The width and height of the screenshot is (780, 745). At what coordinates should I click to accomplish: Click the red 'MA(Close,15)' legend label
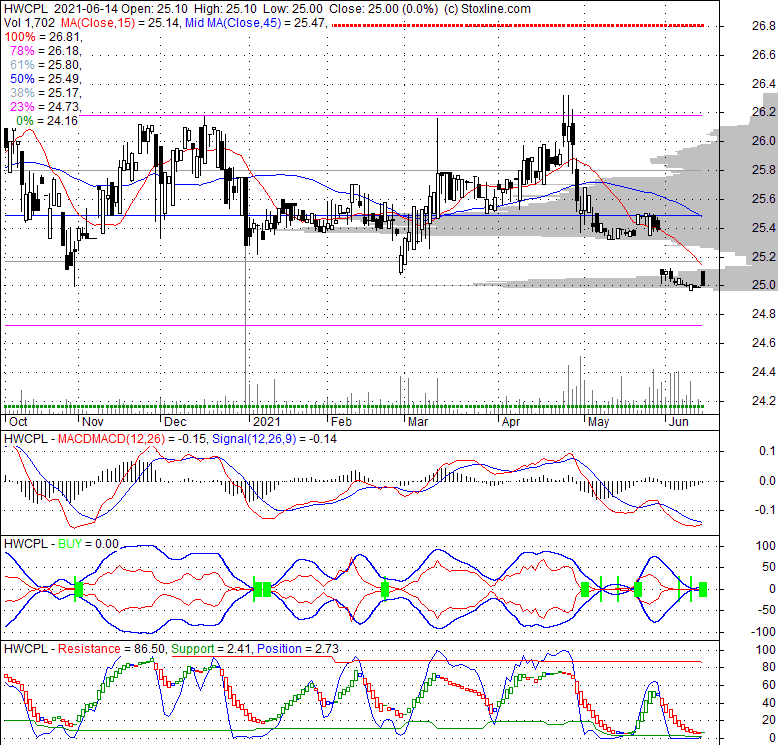coord(97,22)
